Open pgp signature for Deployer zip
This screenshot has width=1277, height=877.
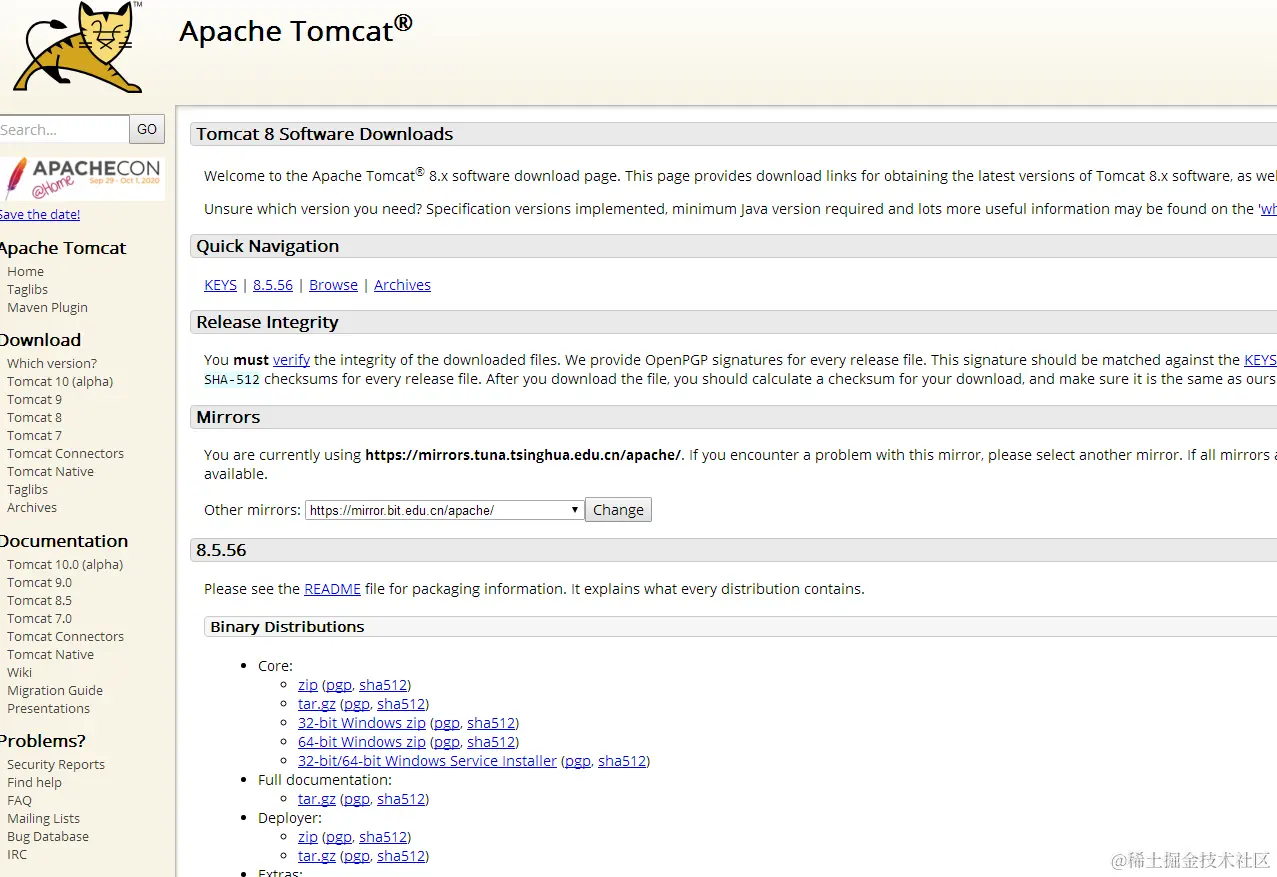(338, 837)
